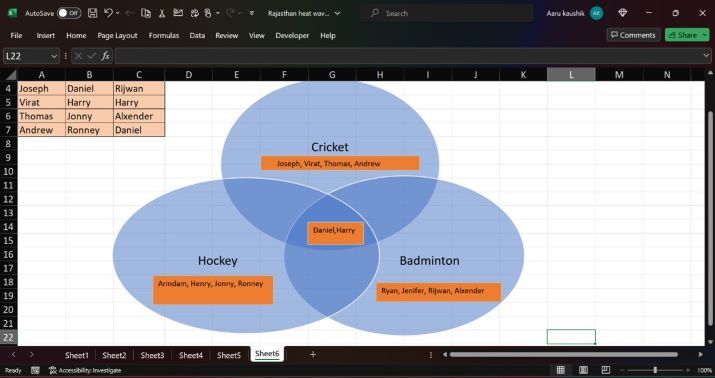This screenshot has height=378, width=715.
Task: Click previous sheet navigation arrow
Action: (13, 354)
